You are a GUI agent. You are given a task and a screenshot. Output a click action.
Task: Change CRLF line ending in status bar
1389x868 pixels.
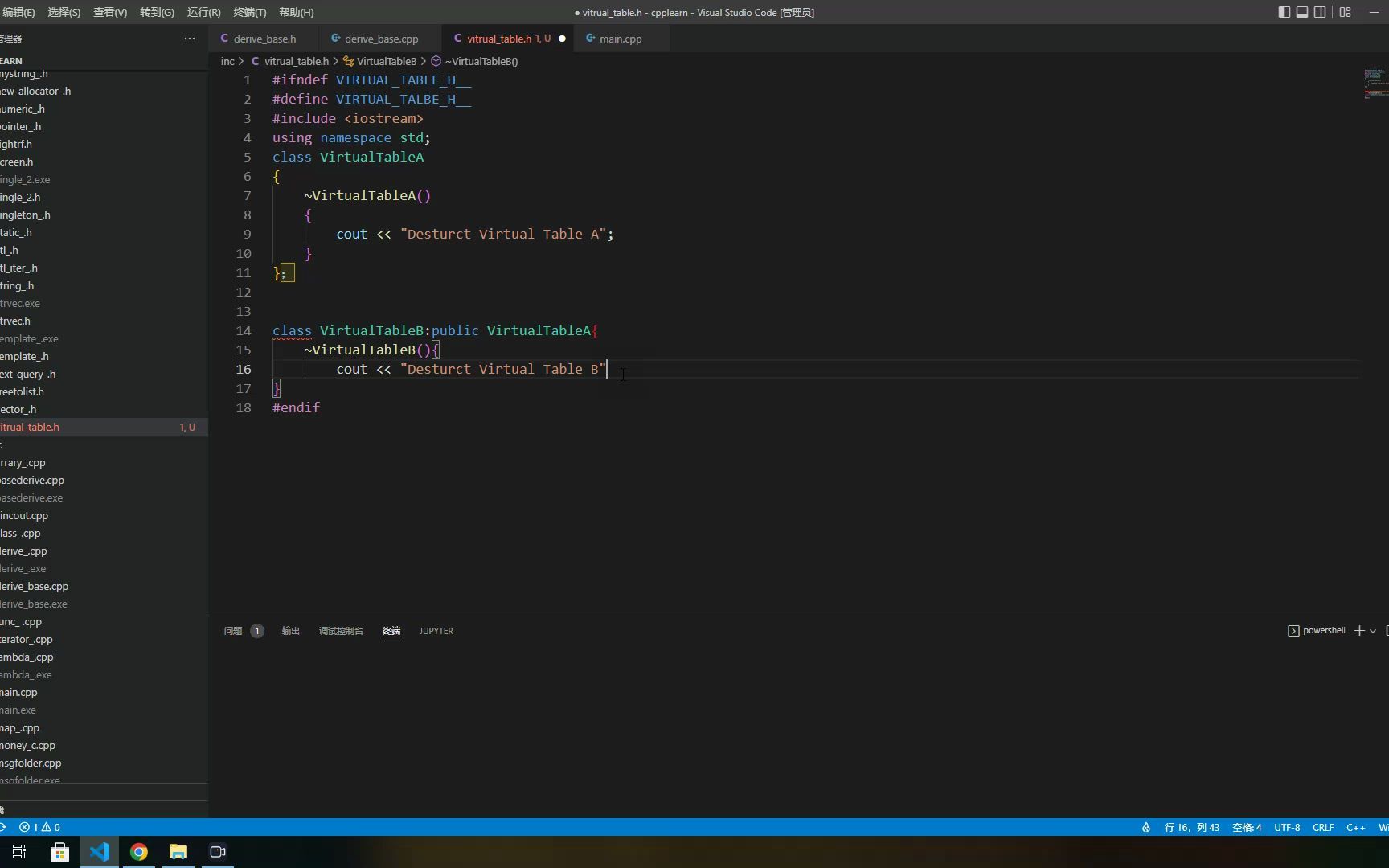pyautogui.click(x=1323, y=827)
